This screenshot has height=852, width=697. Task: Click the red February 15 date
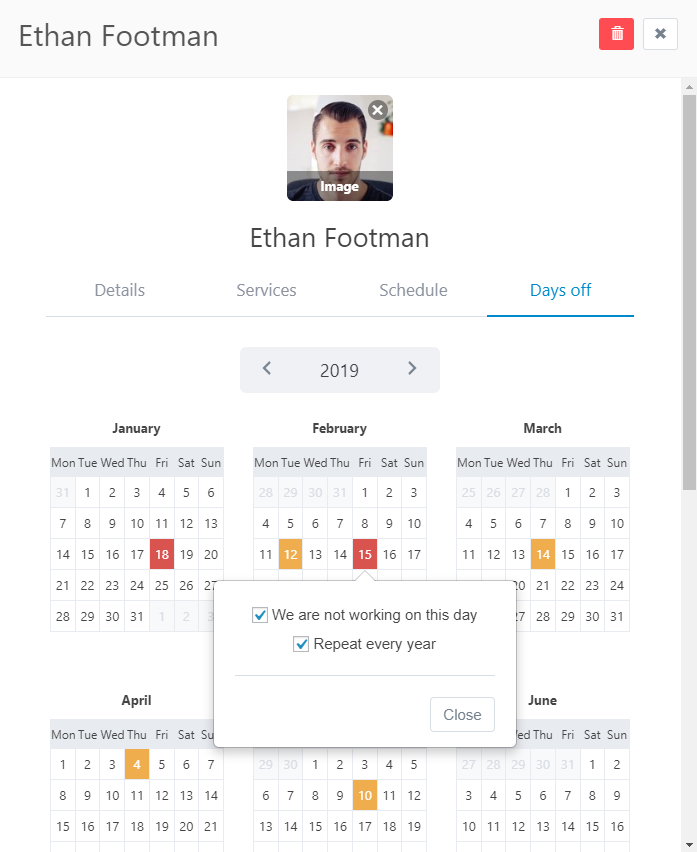(365, 554)
